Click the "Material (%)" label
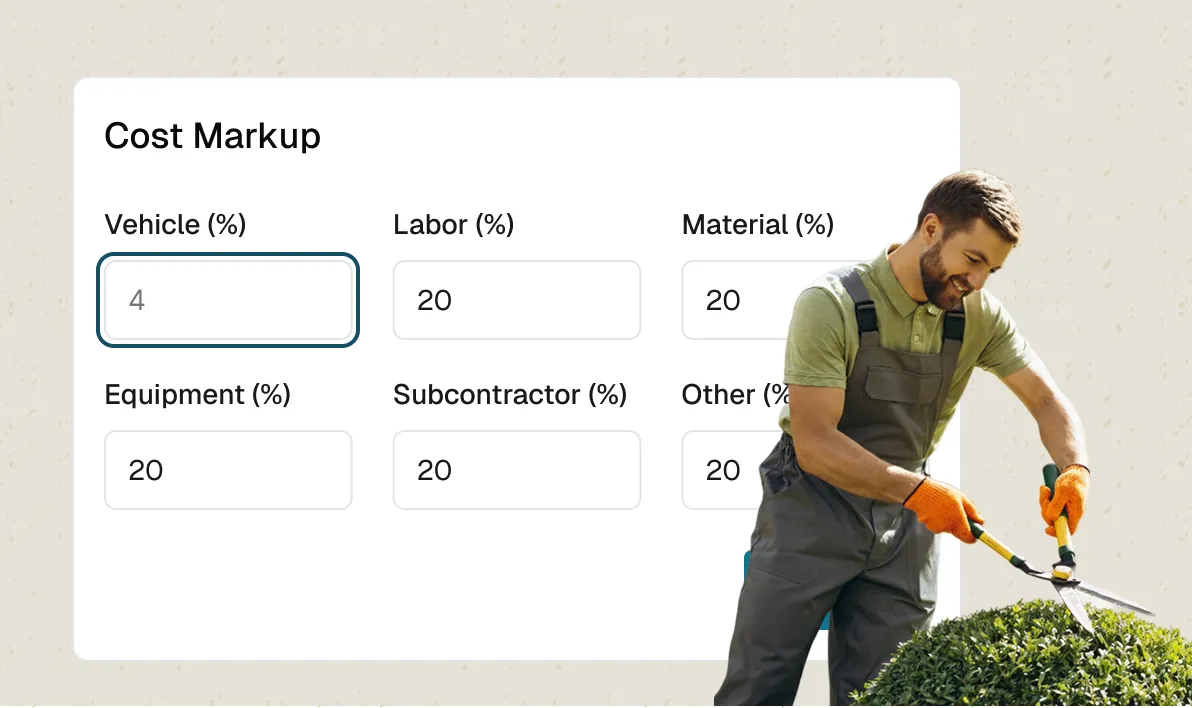The height and width of the screenshot is (708, 1192). coord(757,224)
